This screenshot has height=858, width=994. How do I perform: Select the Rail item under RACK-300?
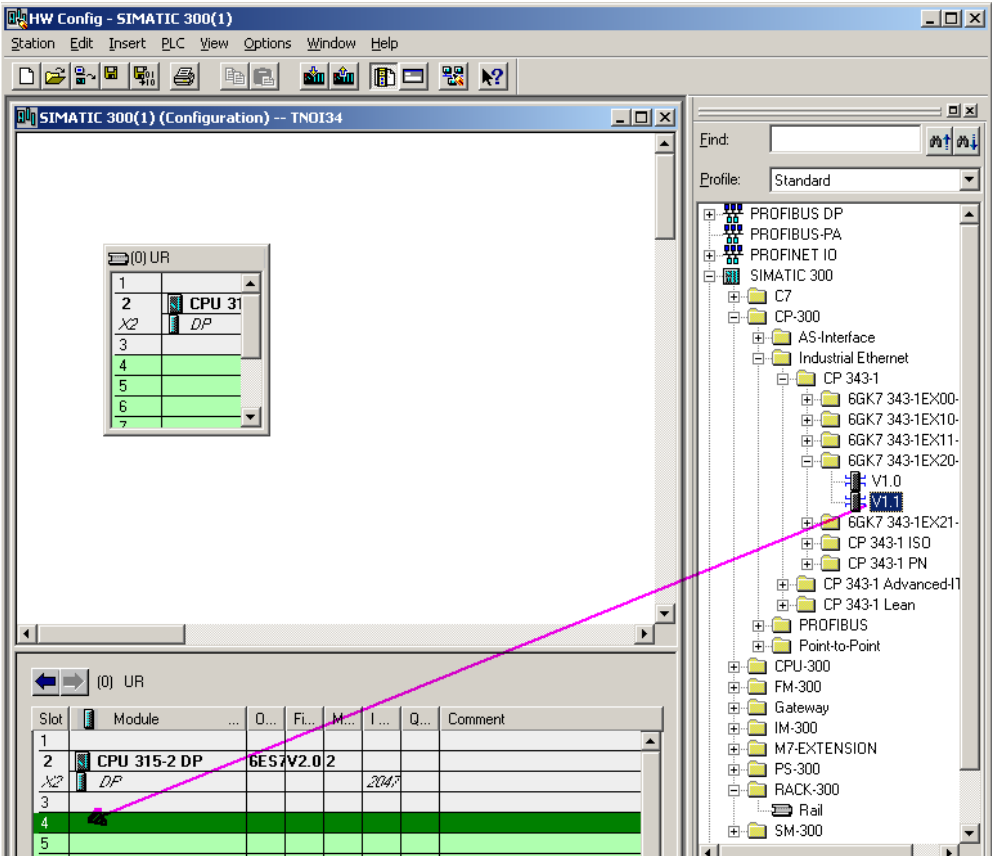click(x=810, y=810)
